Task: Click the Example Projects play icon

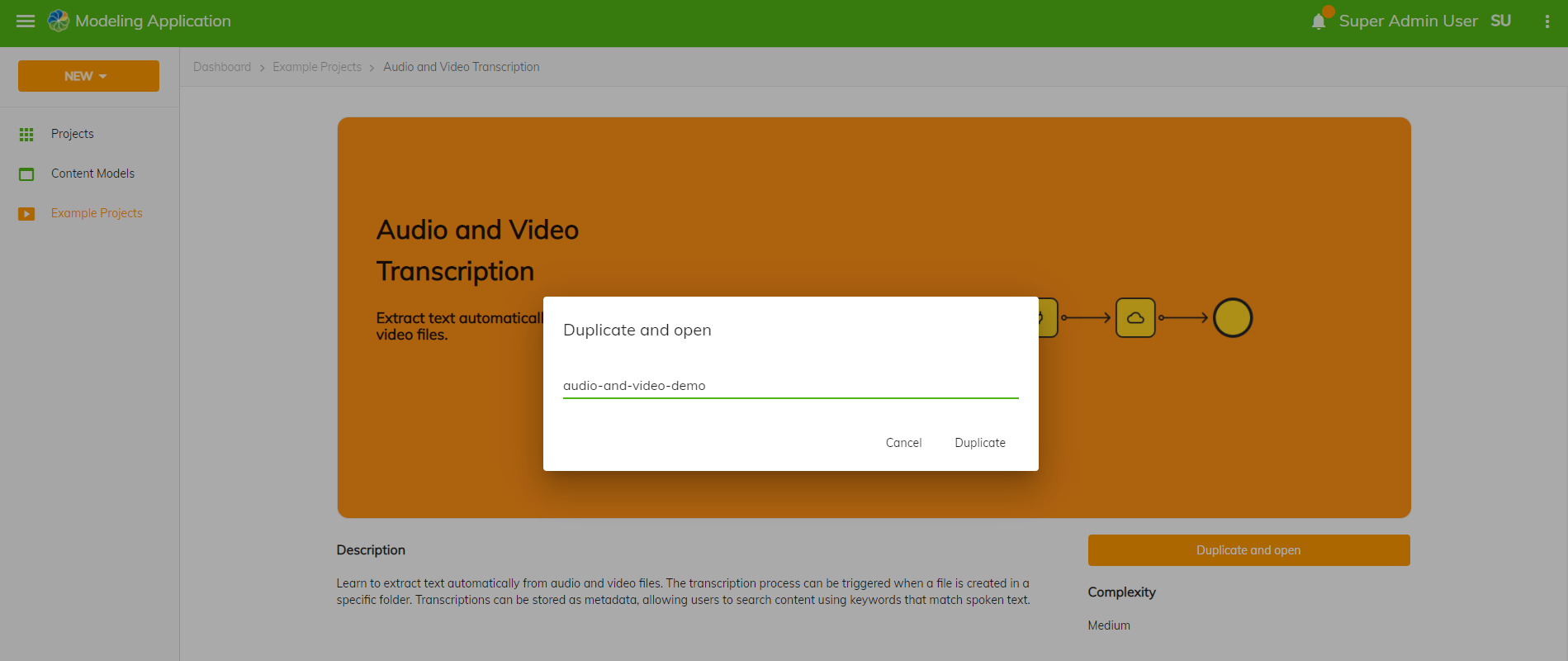Action: (x=26, y=214)
